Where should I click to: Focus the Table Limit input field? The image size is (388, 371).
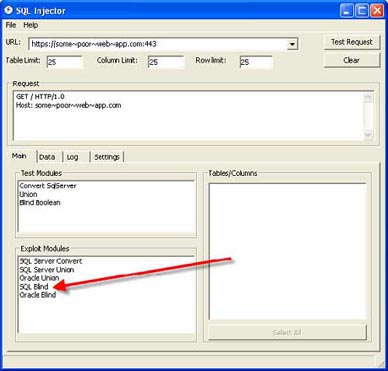point(65,62)
